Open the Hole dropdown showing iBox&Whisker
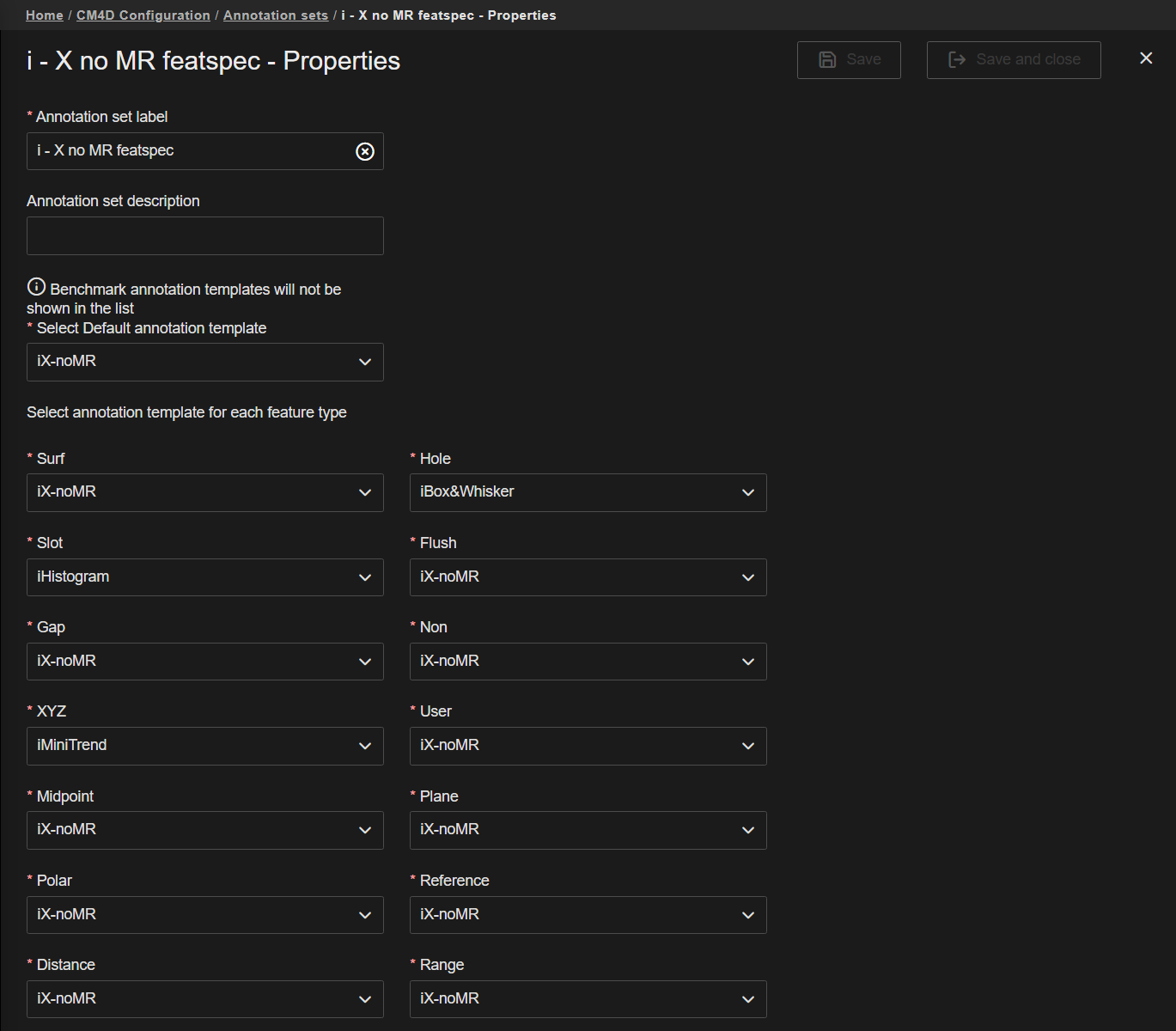The height and width of the screenshot is (1031, 1176). [588, 492]
